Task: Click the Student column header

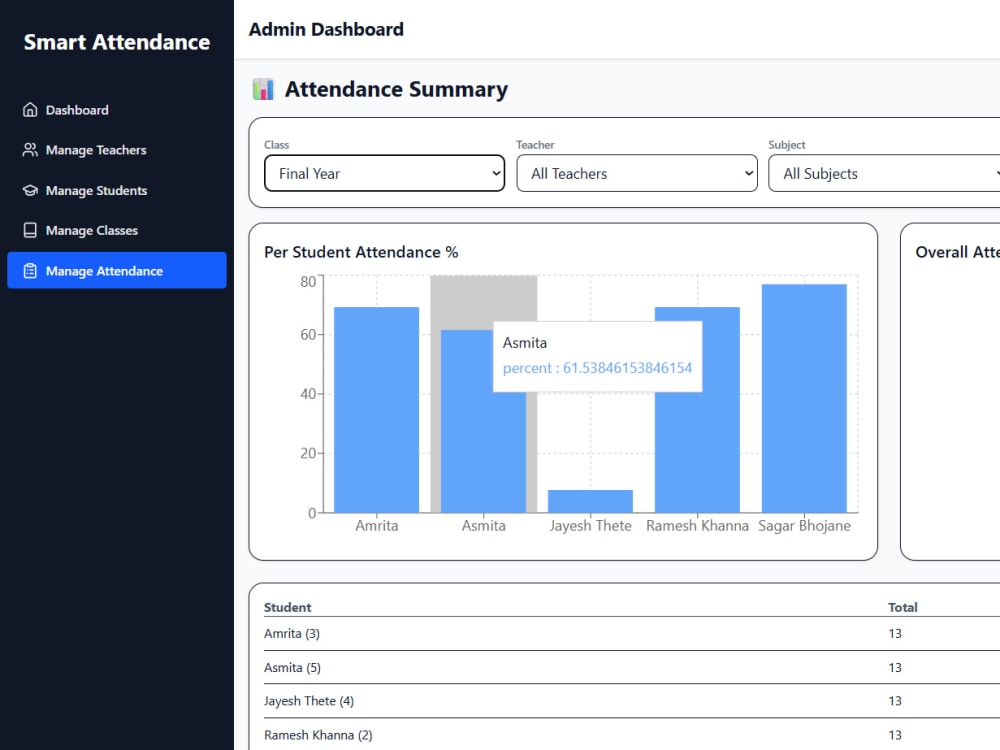Action: coord(288,607)
